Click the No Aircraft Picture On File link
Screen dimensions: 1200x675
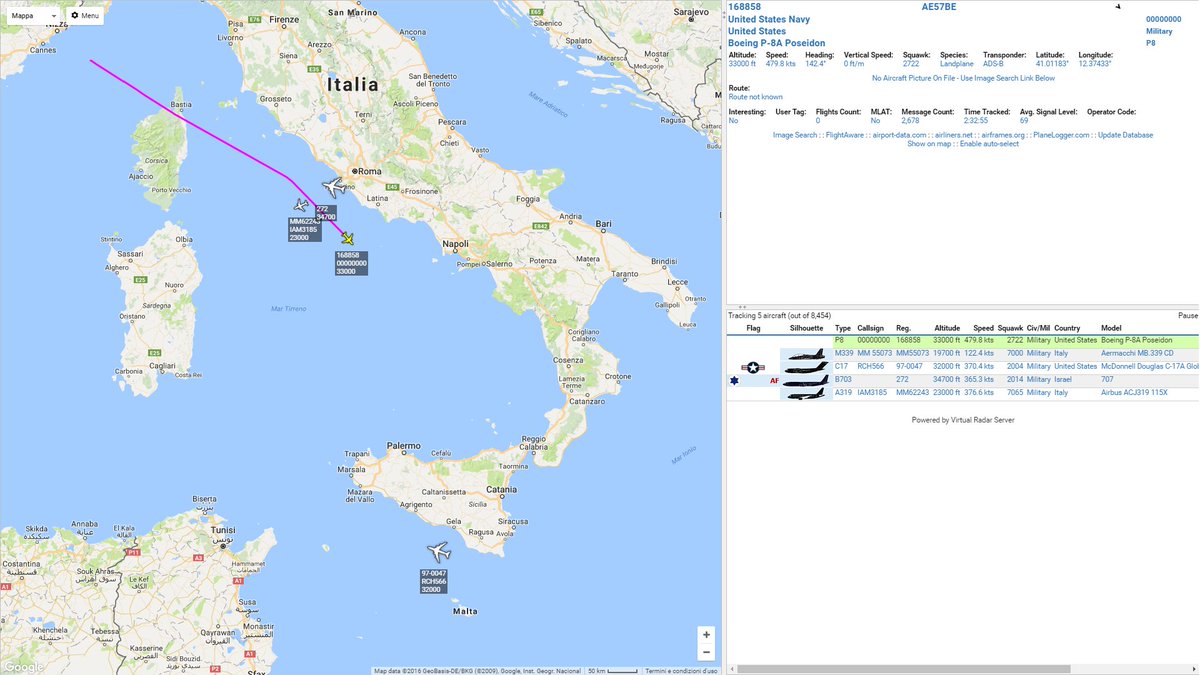964,78
